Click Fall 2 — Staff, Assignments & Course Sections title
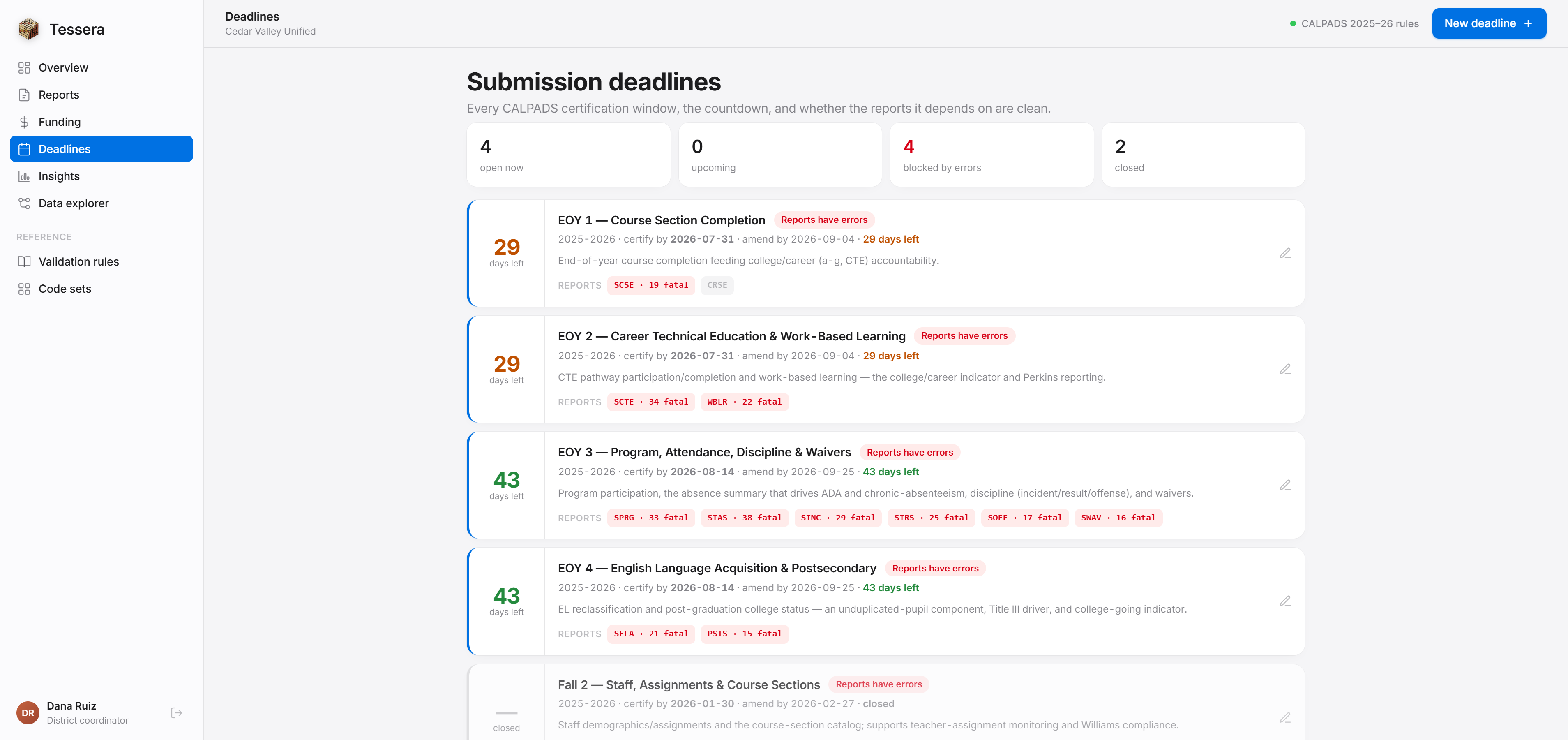Image resolution: width=1568 pixels, height=740 pixels. tap(689, 685)
